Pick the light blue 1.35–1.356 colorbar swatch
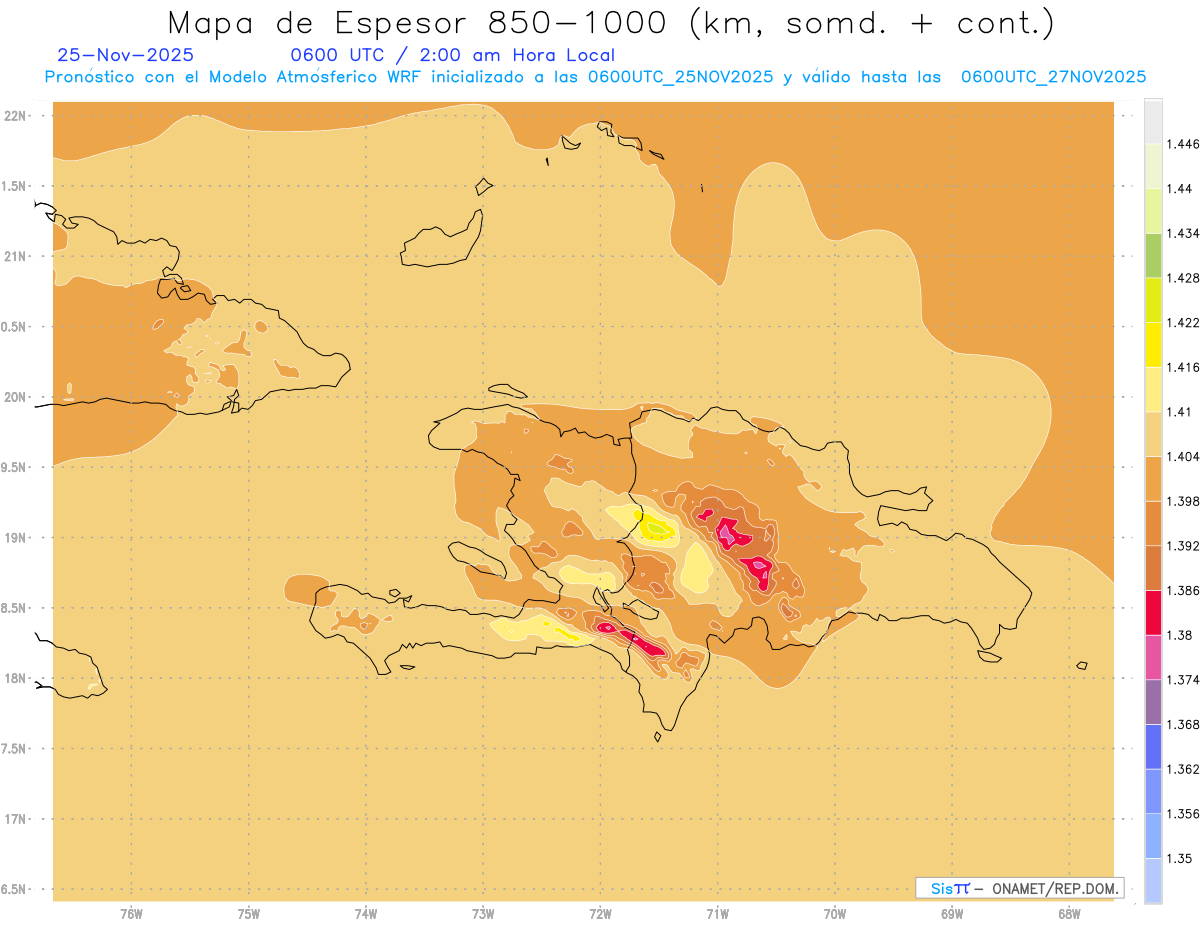Image resolution: width=1200 pixels, height=927 pixels. [1153, 836]
